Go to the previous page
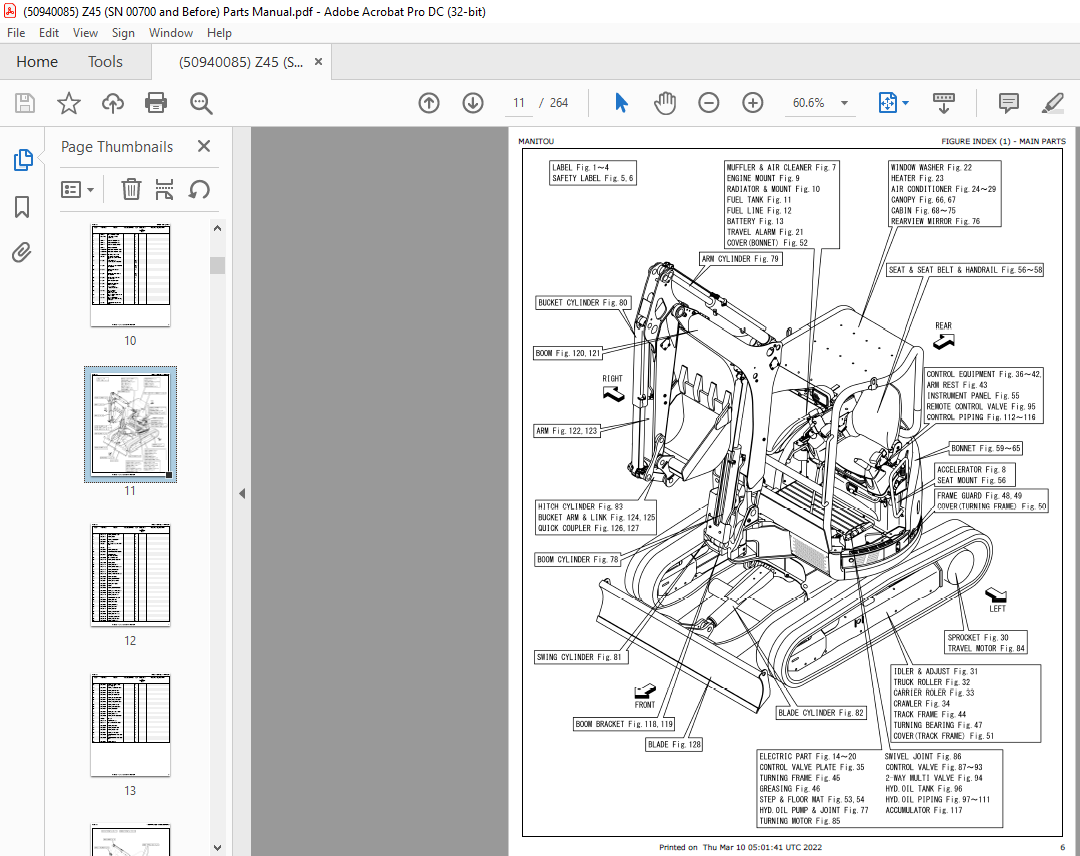Screen dimensions: 1080x856 (428, 103)
